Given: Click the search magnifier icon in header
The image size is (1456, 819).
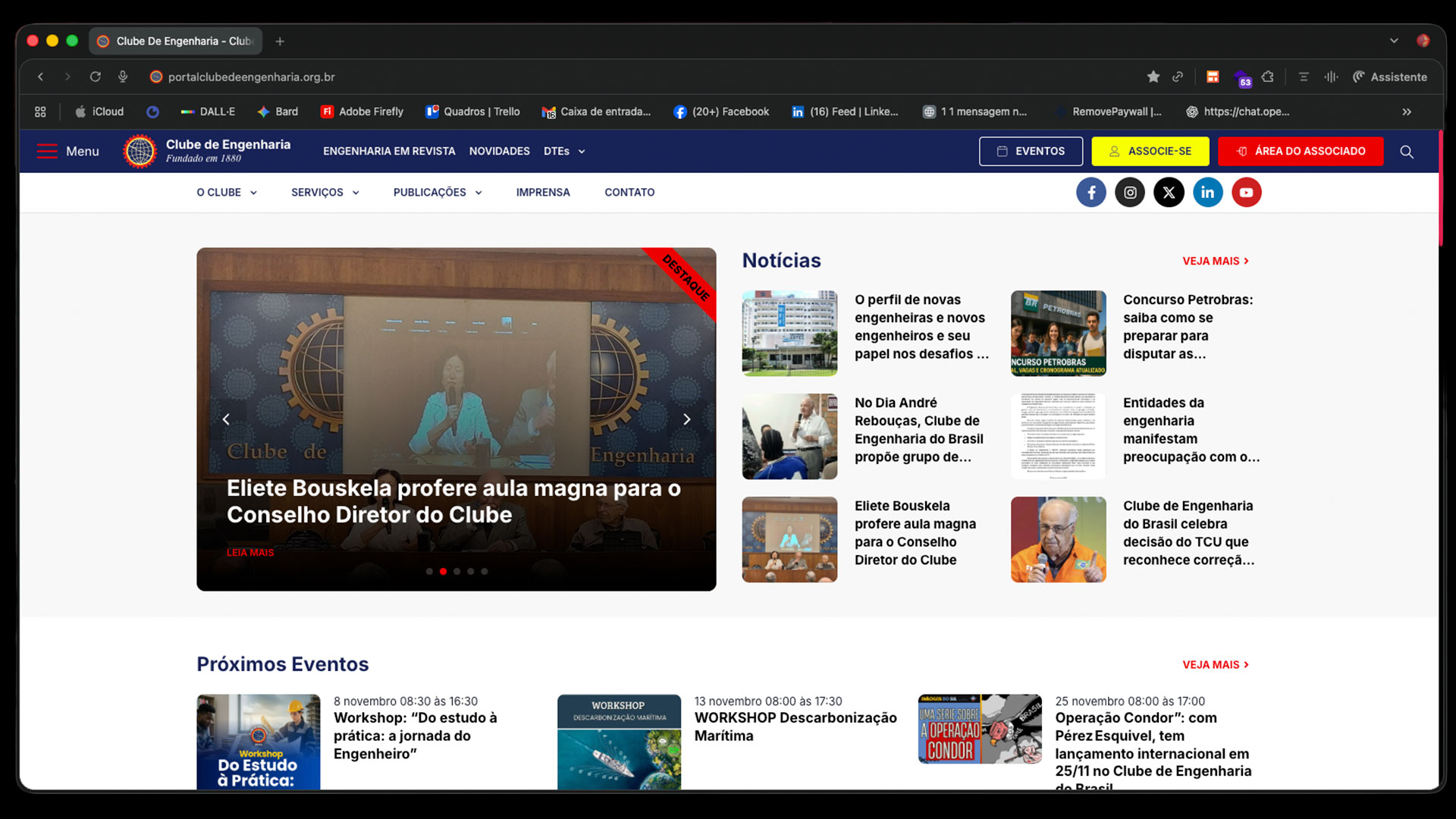Looking at the screenshot, I should point(1407,152).
